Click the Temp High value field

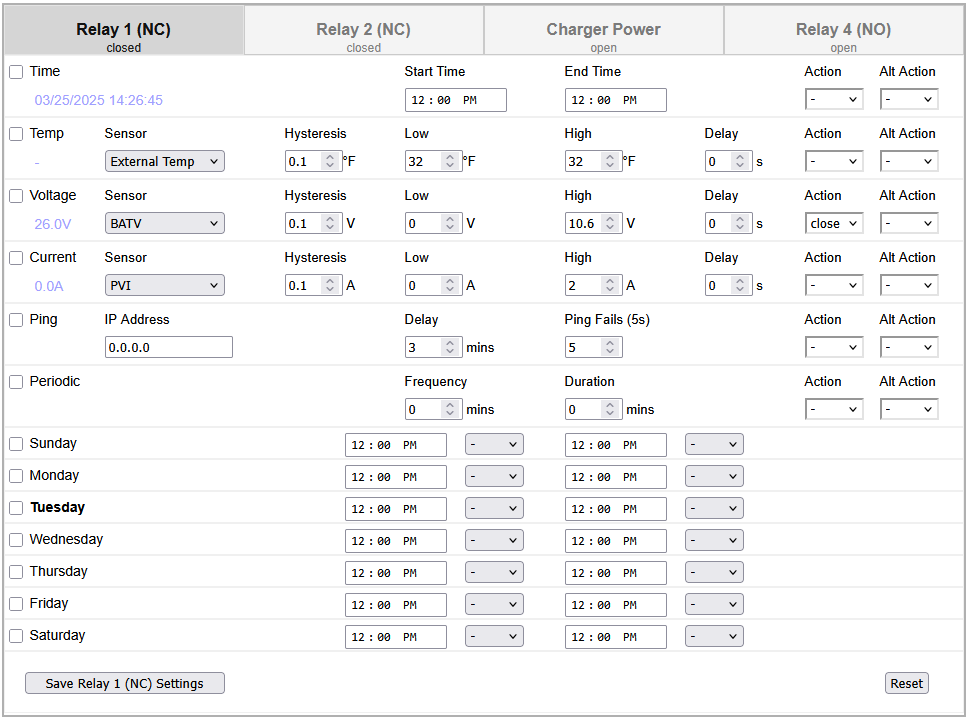pos(593,161)
